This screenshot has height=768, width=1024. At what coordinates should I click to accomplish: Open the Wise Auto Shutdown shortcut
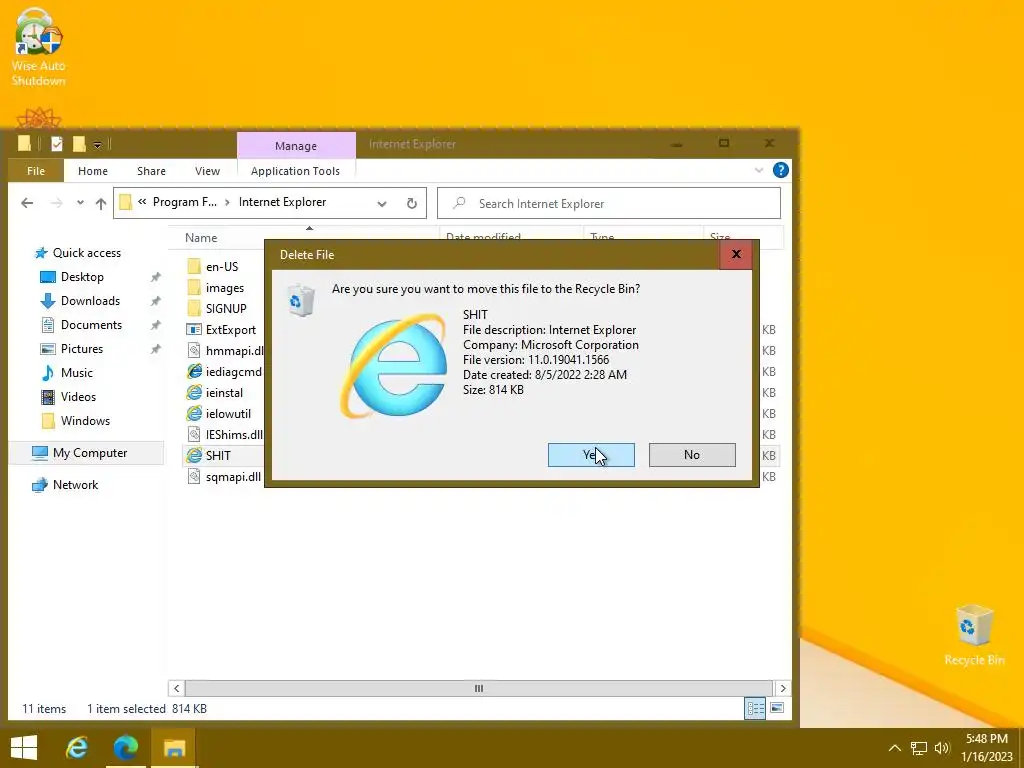pos(39,47)
